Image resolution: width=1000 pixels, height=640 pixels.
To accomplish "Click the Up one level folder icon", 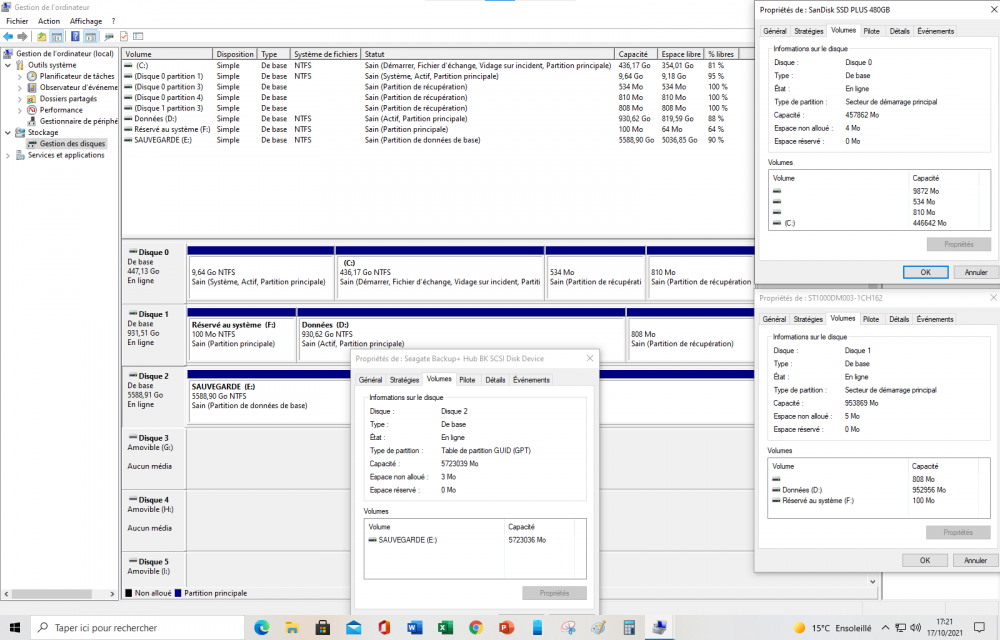I will tap(42, 37).
